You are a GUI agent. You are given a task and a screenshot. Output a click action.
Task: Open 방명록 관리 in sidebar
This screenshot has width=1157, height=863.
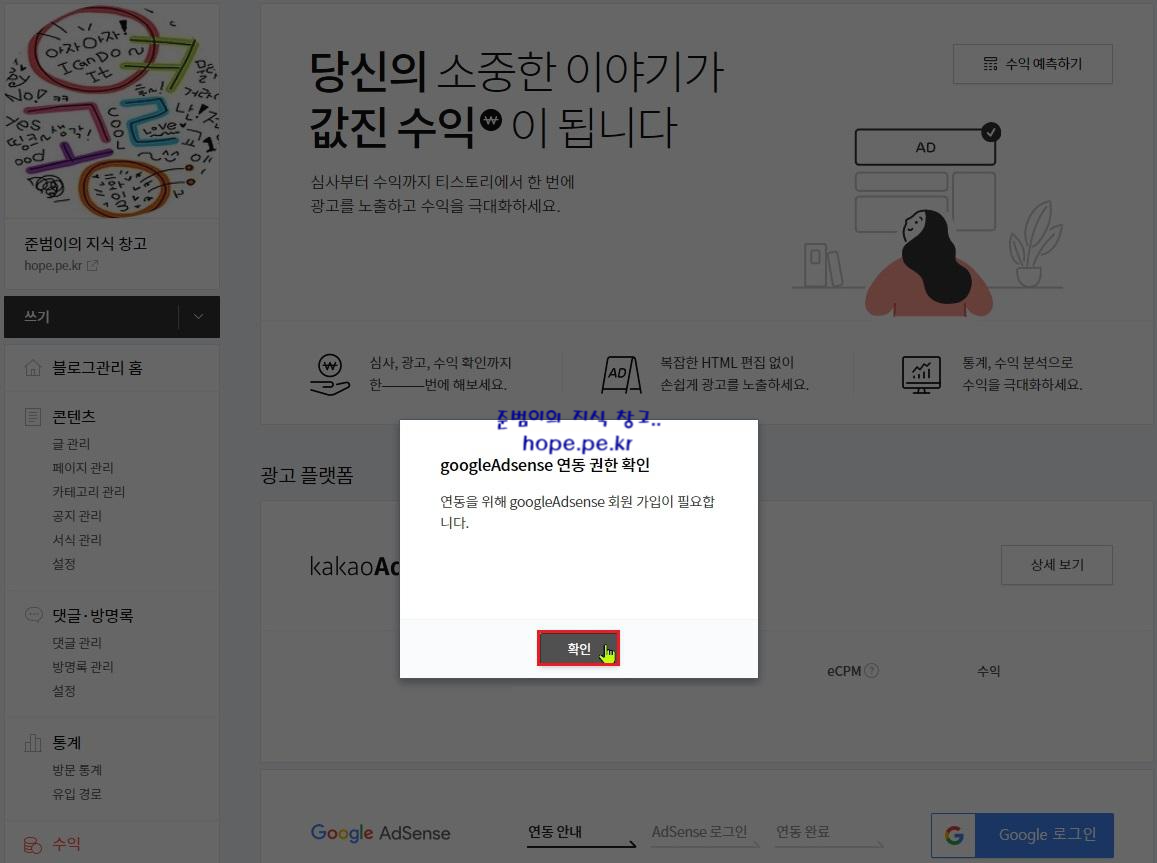[83, 667]
